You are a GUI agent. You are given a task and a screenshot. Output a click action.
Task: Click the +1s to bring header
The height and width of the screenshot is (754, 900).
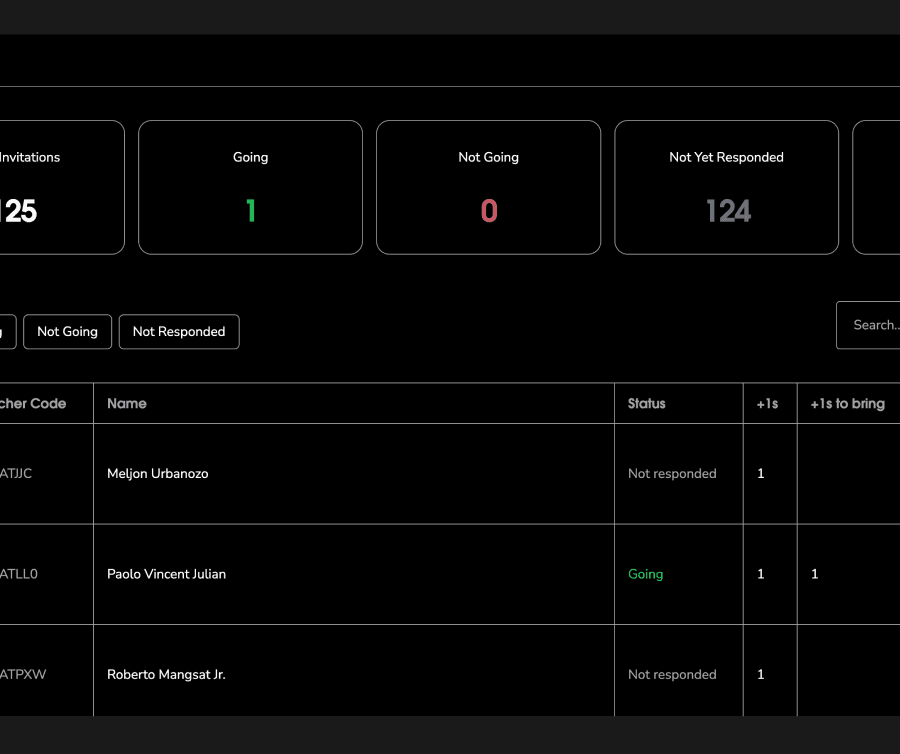coord(847,404)
